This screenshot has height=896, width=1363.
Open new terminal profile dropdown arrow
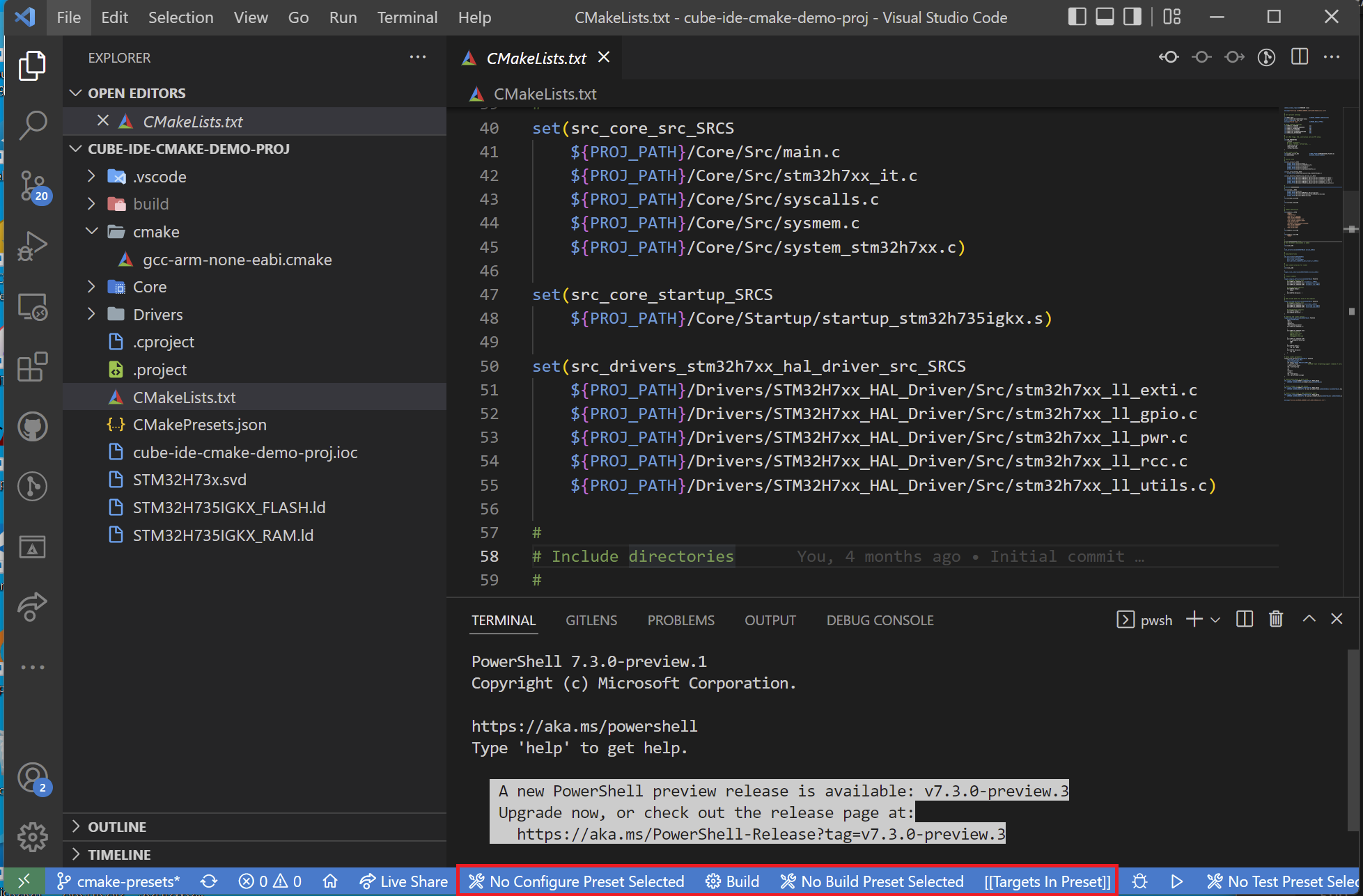1215,620
